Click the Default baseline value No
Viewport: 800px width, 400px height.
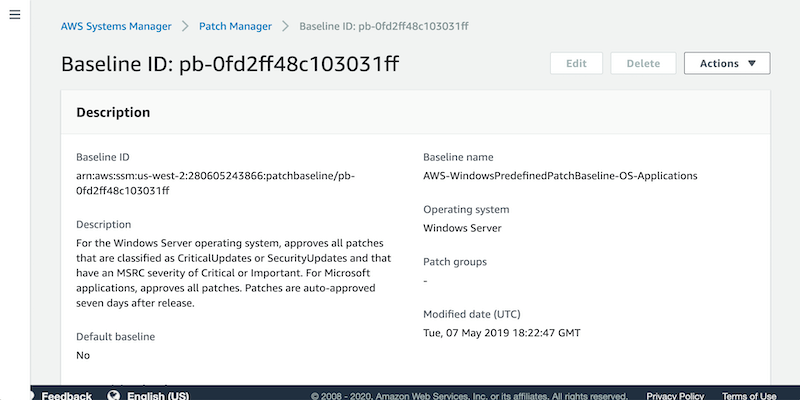coord(83,355)
